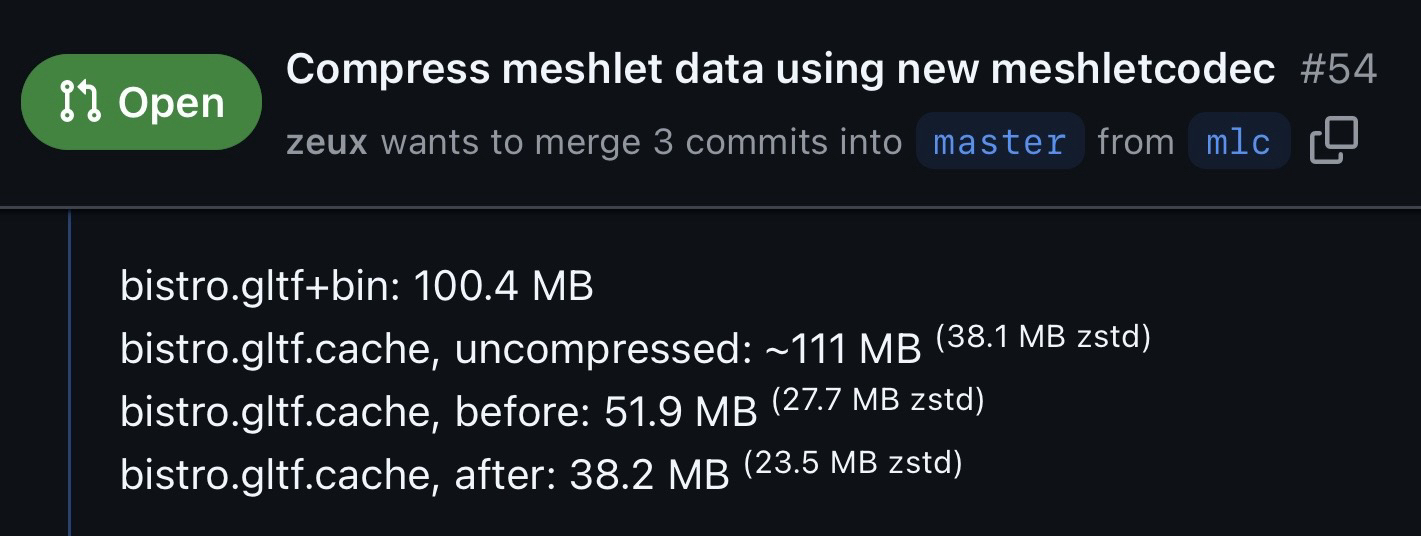Open the master base branch link
Viewport: 1421px width, 536px height.
(999, 142)
